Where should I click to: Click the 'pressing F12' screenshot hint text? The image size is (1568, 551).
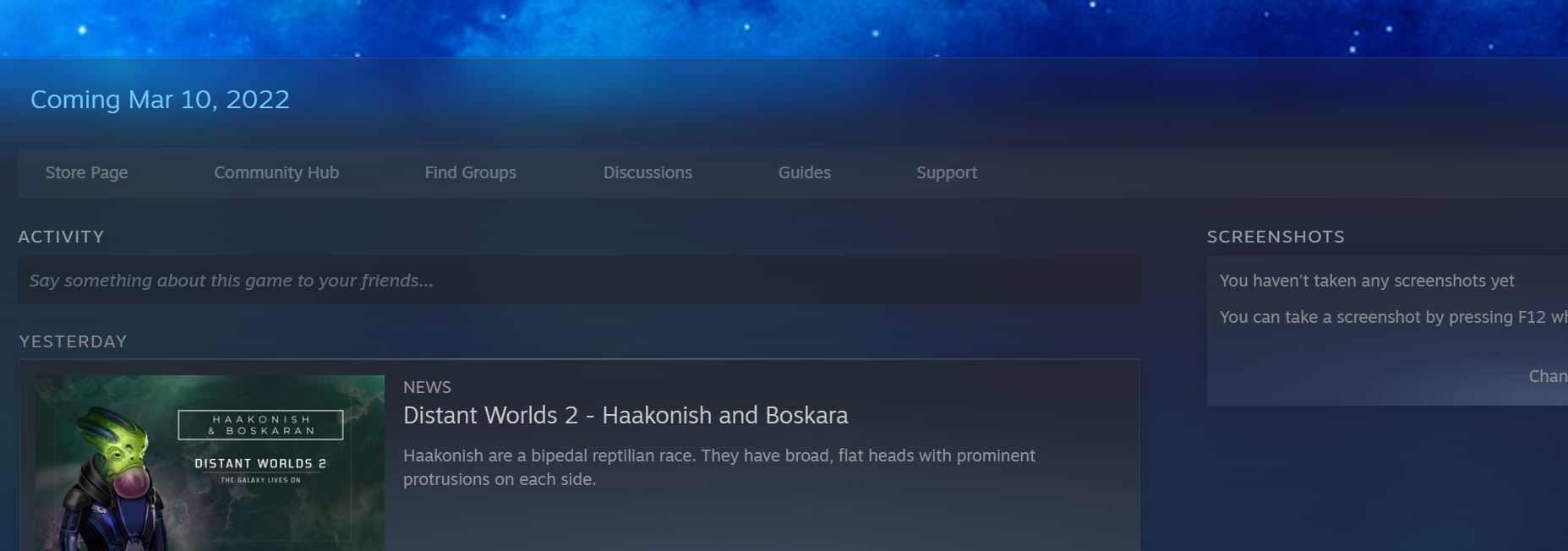pyautogui.click(x=1394, y=317)
